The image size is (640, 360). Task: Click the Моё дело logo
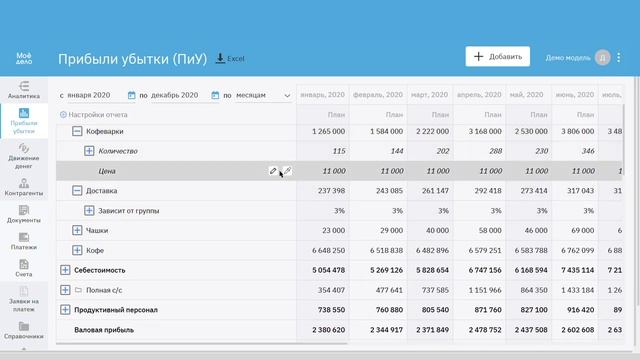click(x=24, y=58)
